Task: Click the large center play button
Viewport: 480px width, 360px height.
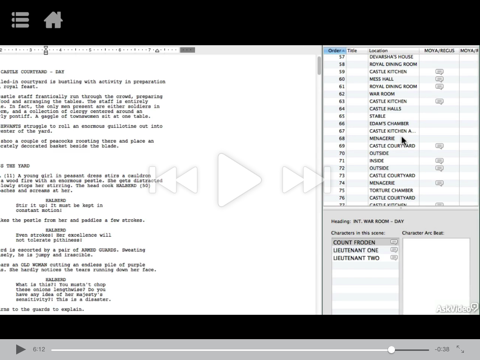Action: (239, 180)
